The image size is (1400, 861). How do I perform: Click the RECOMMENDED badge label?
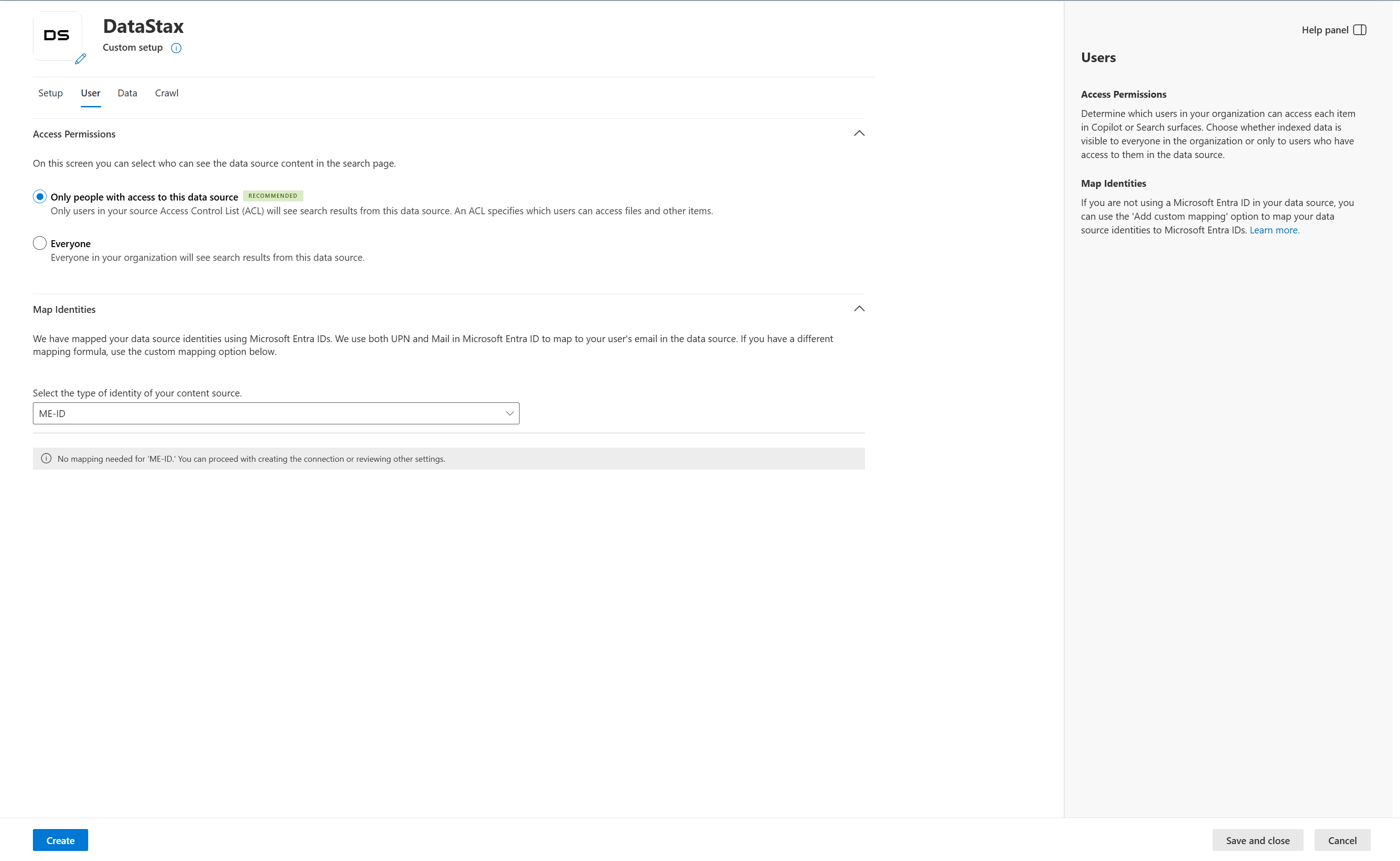tap(273, 195)
